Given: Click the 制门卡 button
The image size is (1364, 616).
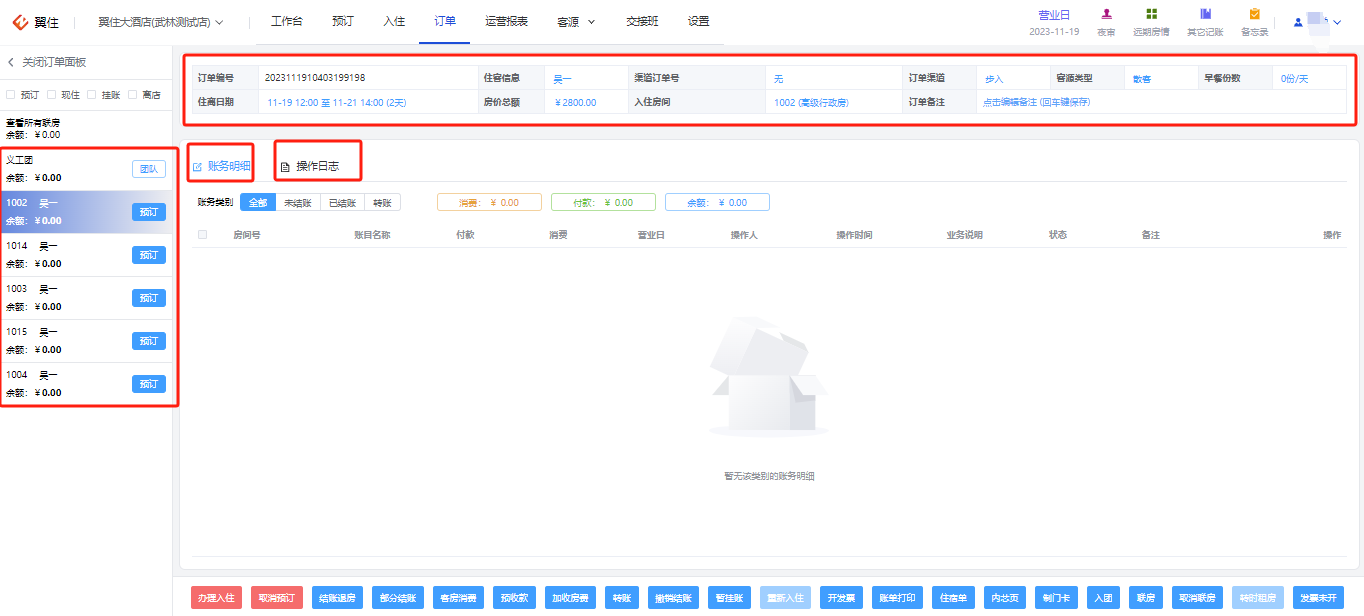Looking at the screenshot, I should [x=1054, y=598].
